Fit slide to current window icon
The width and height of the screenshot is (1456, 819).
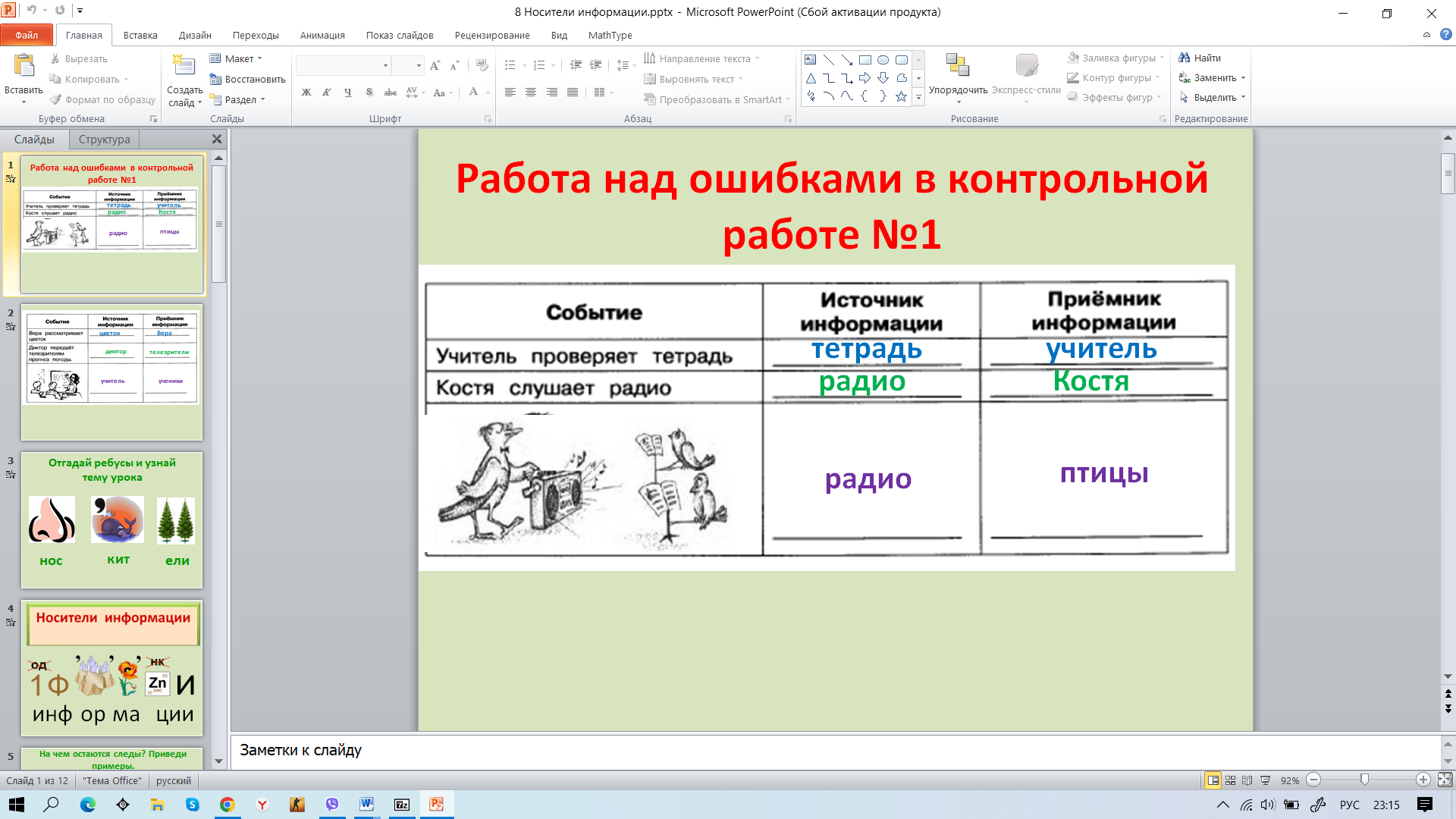click(1445, 780)
